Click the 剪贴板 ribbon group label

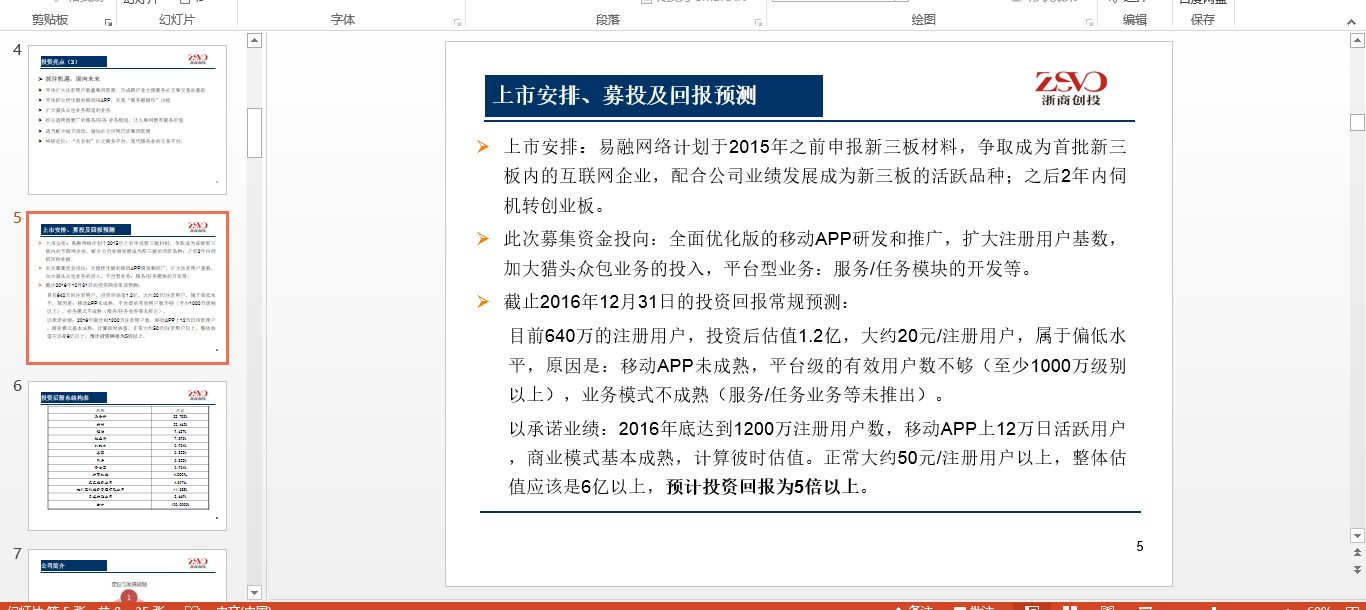[51, 20]
